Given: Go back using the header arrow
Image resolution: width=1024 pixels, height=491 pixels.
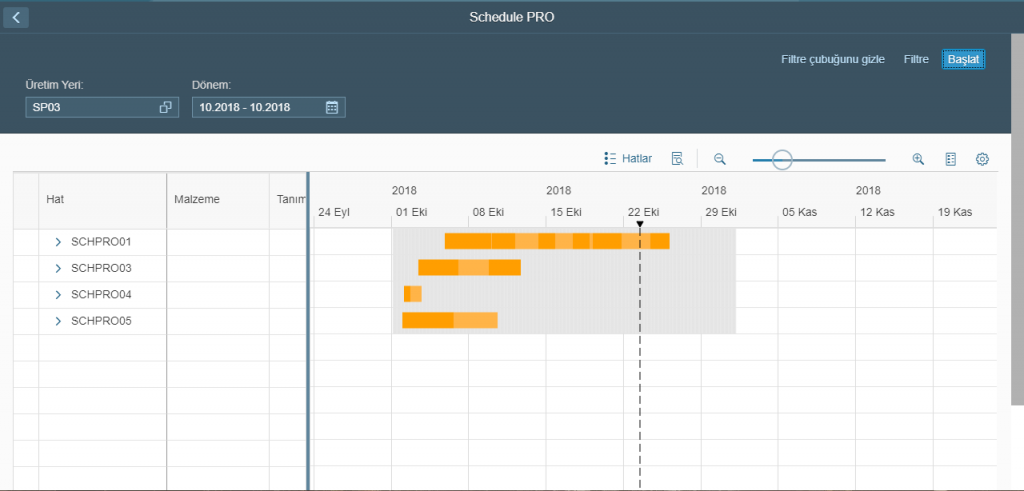Looking at the screenshot, I should coord(16,18).
